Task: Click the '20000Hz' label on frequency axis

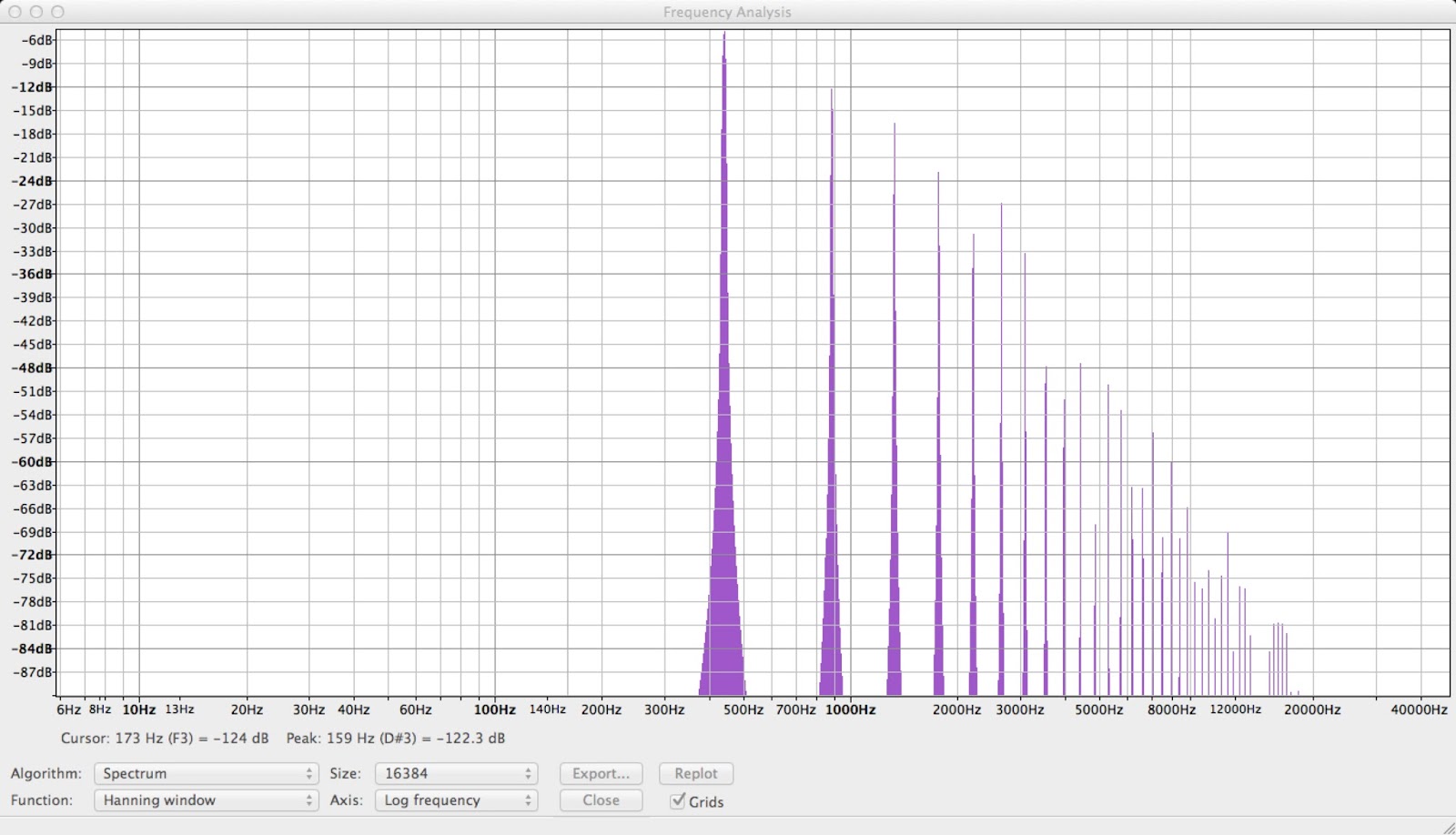Action: (1312, 709)
